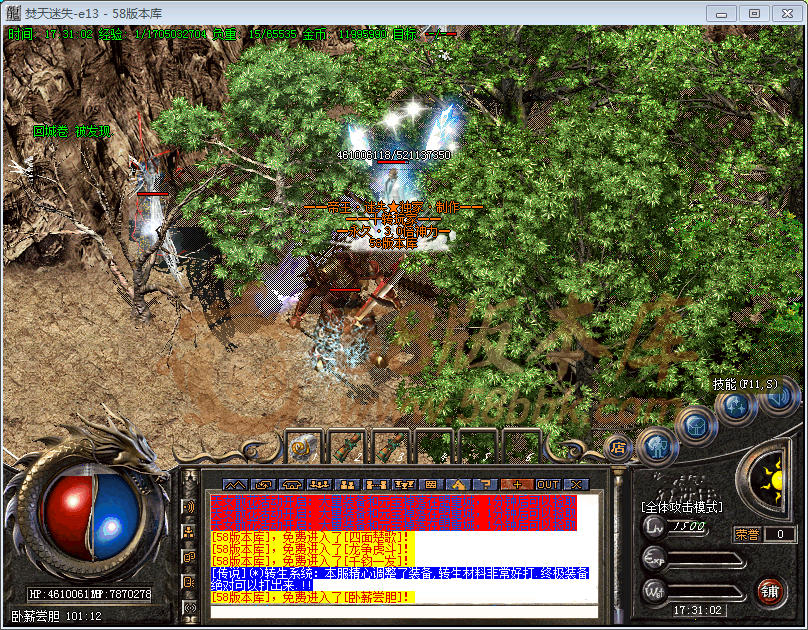Use the potion bundle in quick slot 3
The height and width of the screenshot is (630, 808).
390,447
